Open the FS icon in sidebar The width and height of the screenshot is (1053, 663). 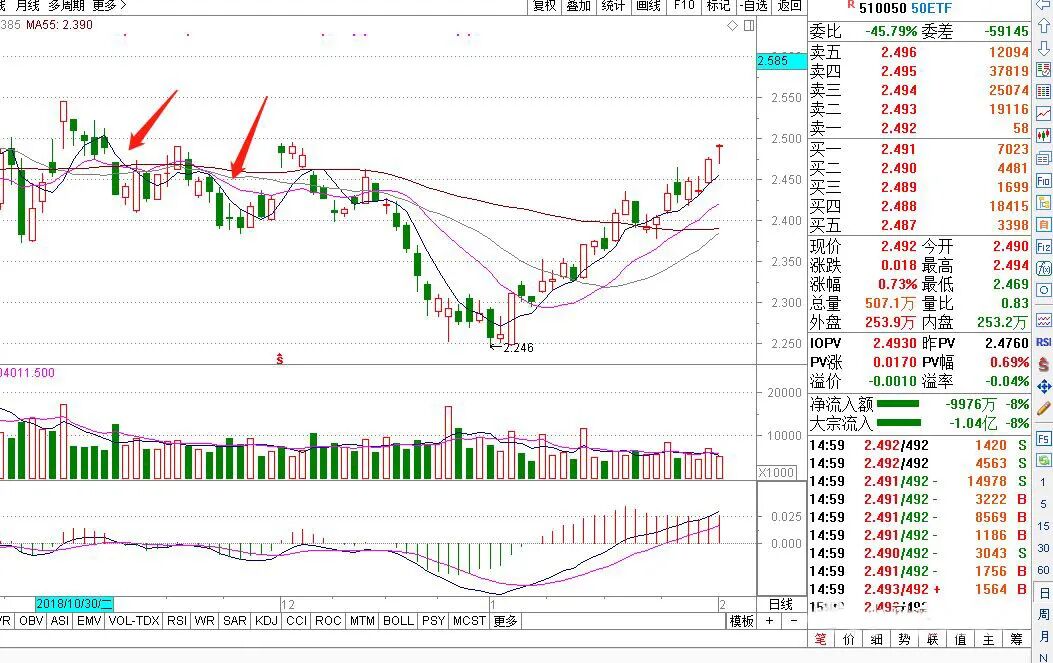point(1044,439)
